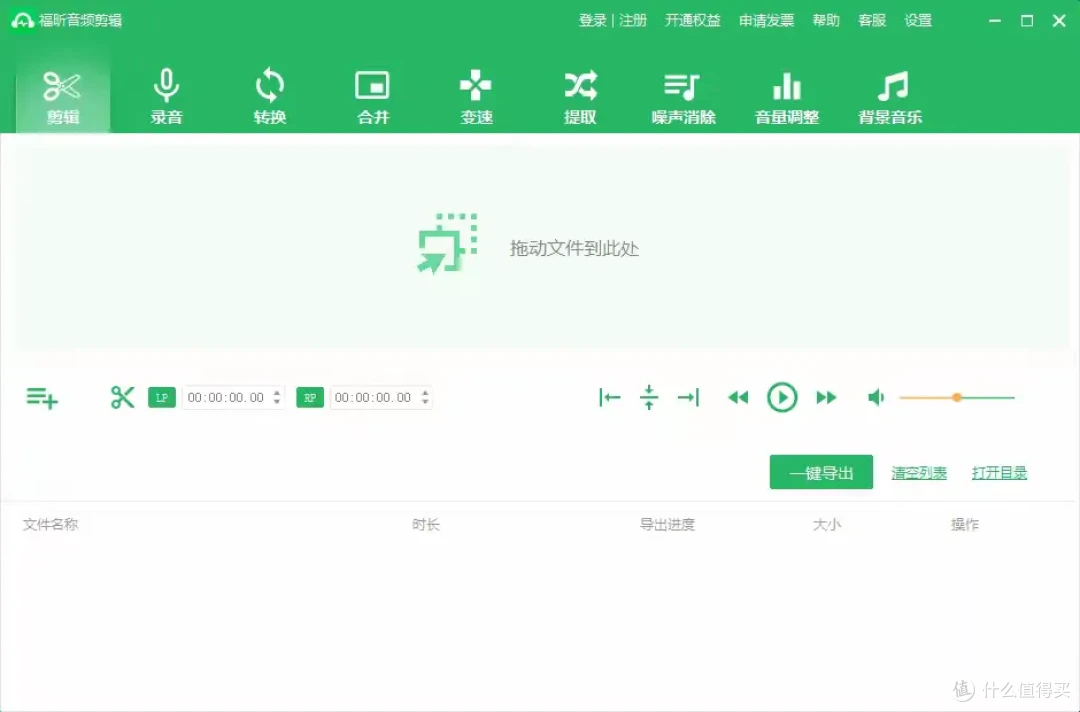Click 登录 in the title bar
The width and height of the screenshot is (1080, 712).
[592, 21]
